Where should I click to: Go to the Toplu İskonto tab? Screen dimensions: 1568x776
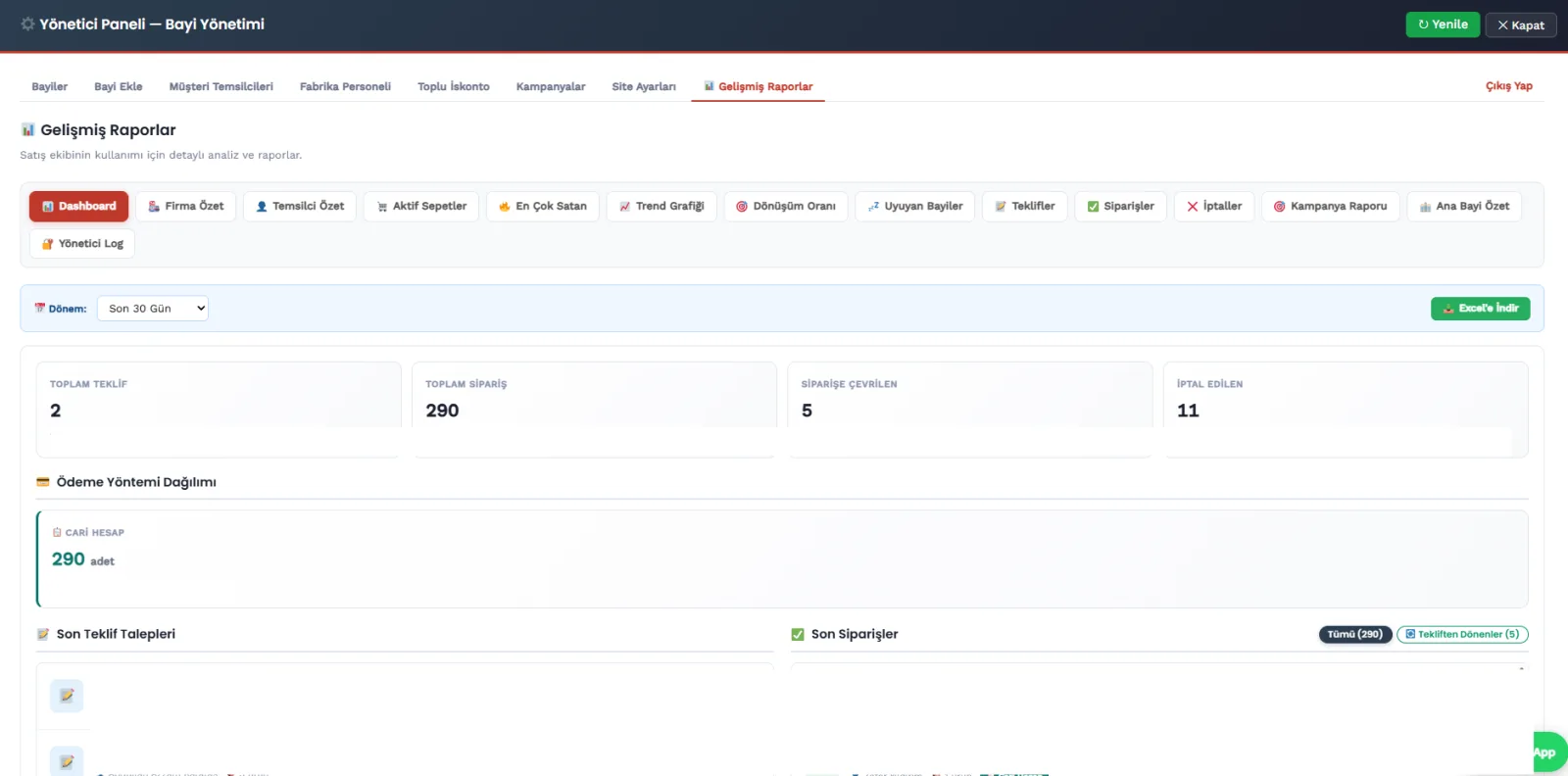(x=454, y=86)
